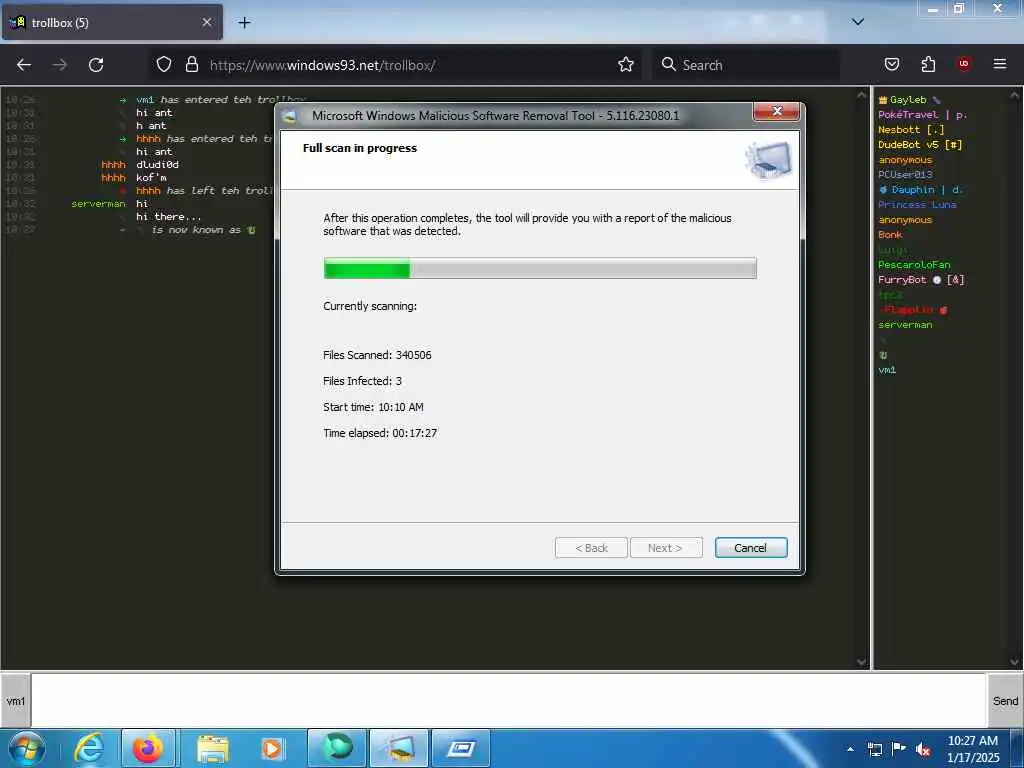The image size is (1024, 768).
Task: Open Action Center flag icon
Action: (899, 748)
